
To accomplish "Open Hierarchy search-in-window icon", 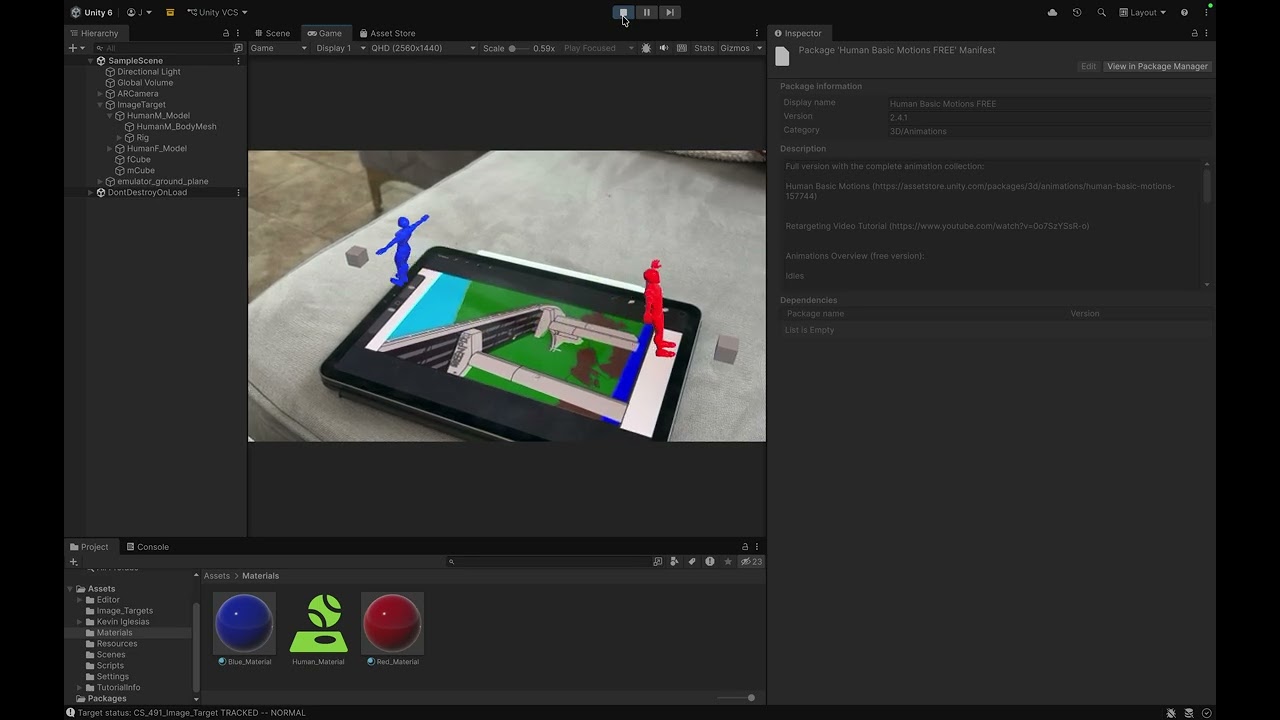I will coord(238,48).
